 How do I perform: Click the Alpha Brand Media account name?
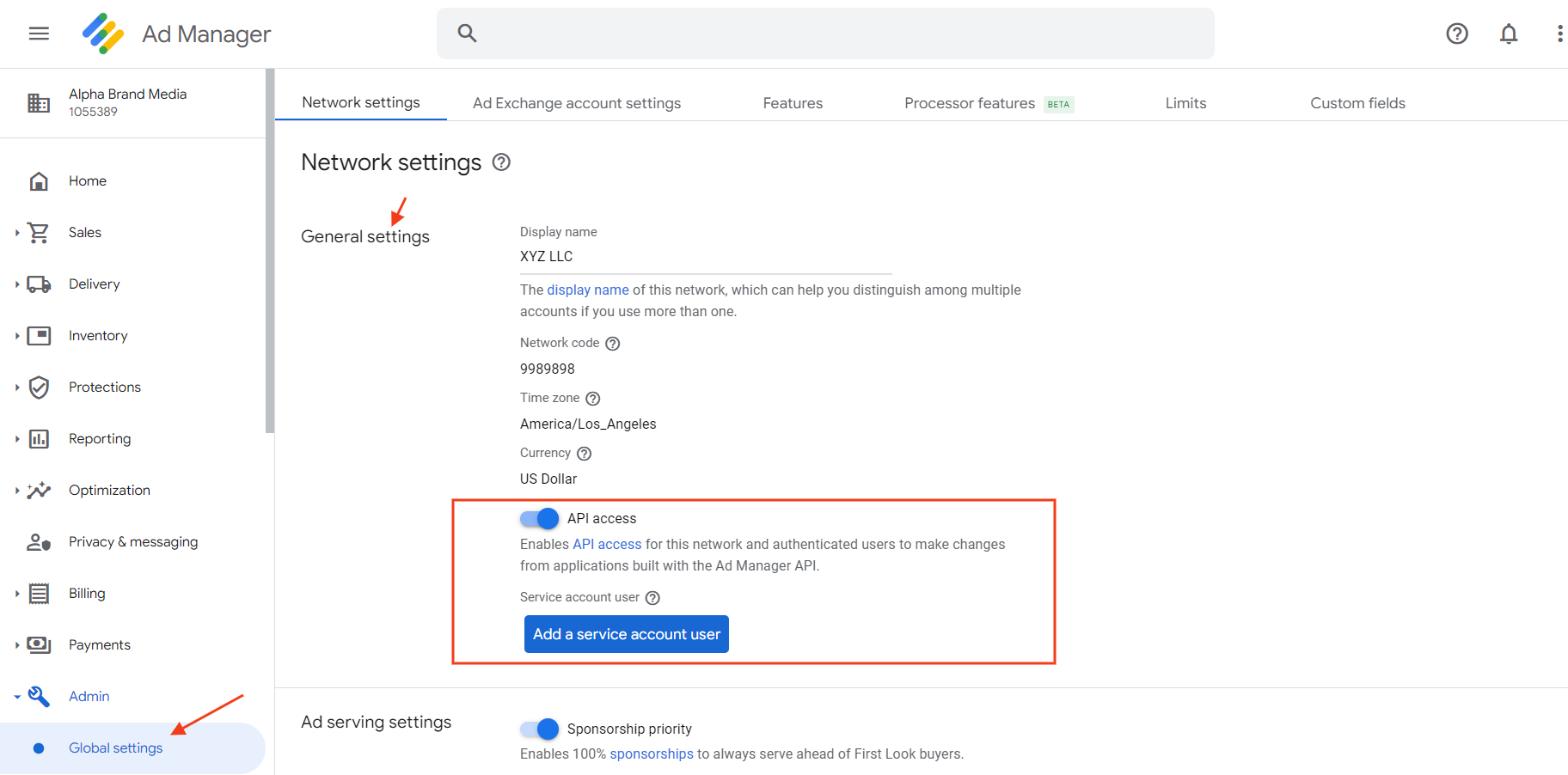(x=127, y=94)
